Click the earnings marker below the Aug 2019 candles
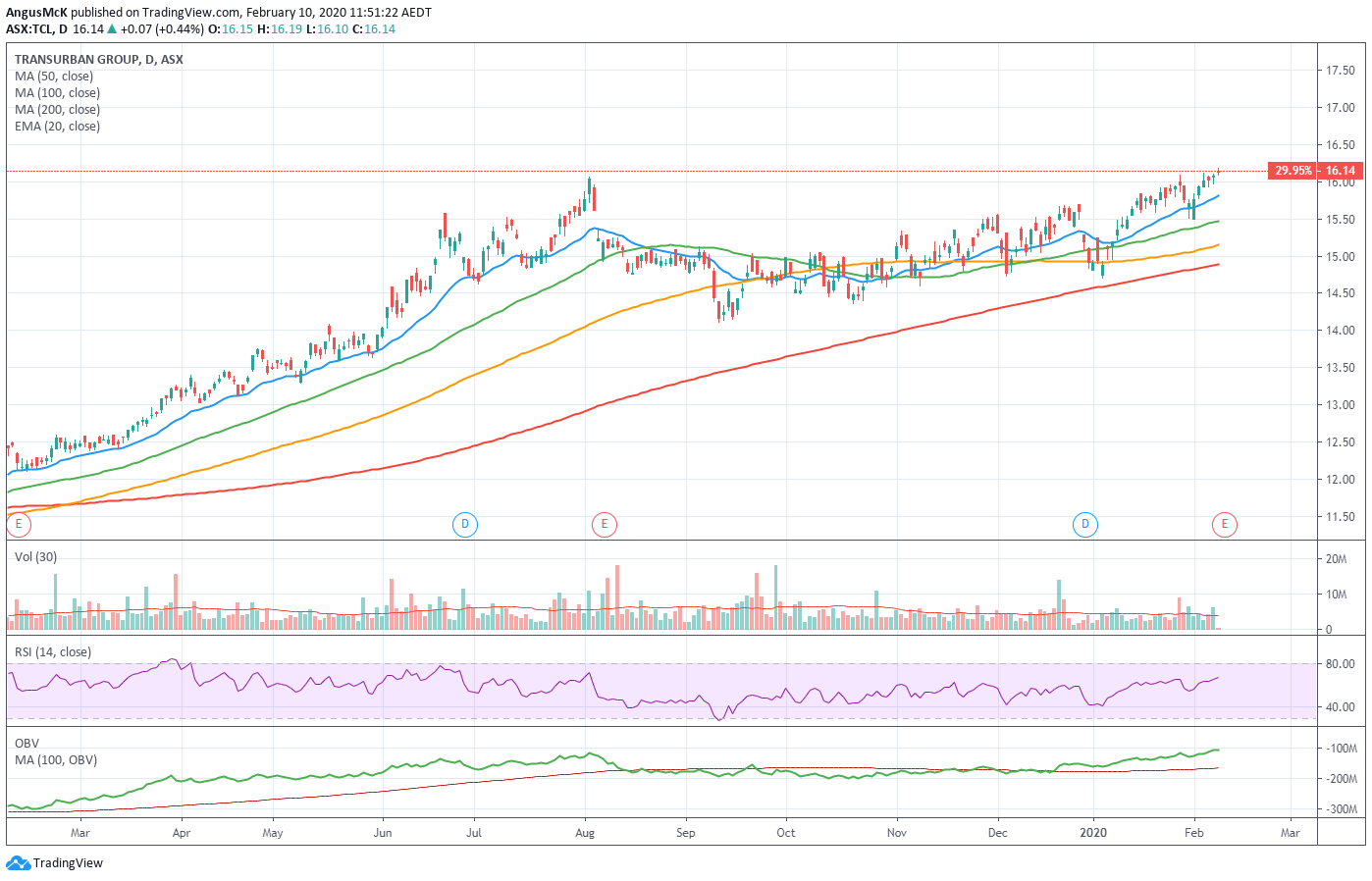Screen dimensions: 1372x881 pyautogui.click(x=605, y=525)
